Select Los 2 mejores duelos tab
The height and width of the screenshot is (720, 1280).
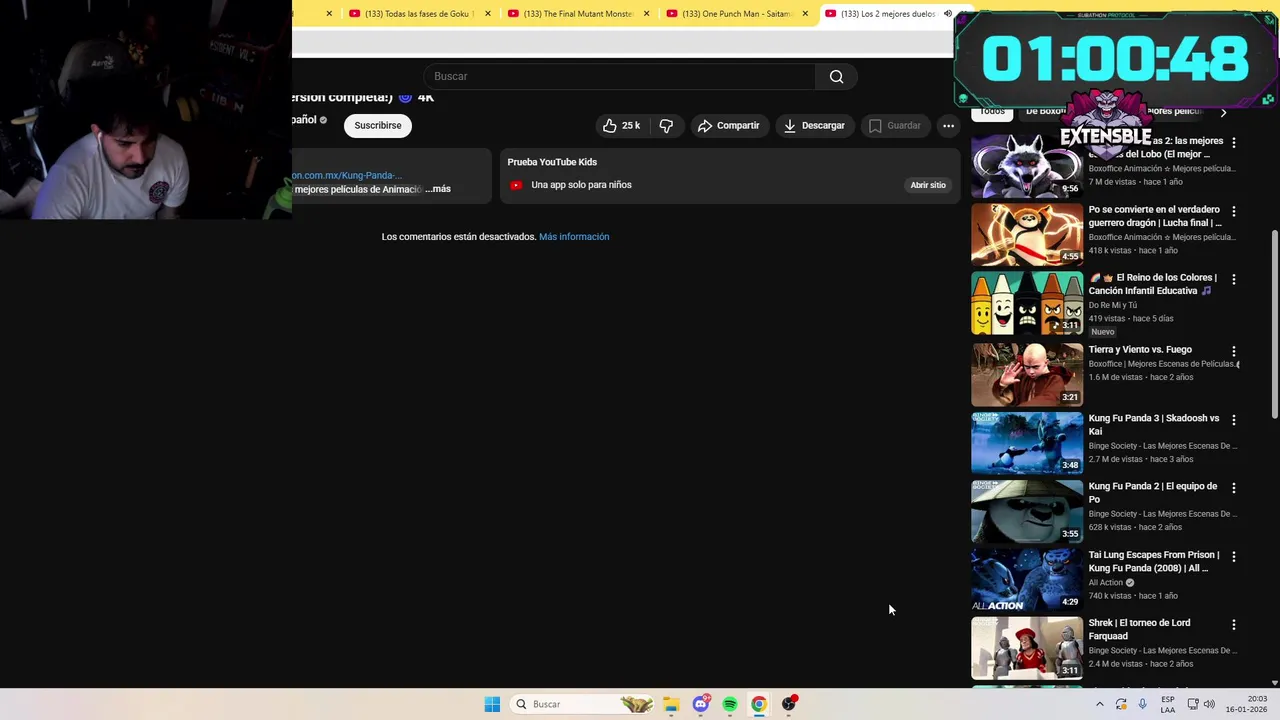(x=885, y=14)
